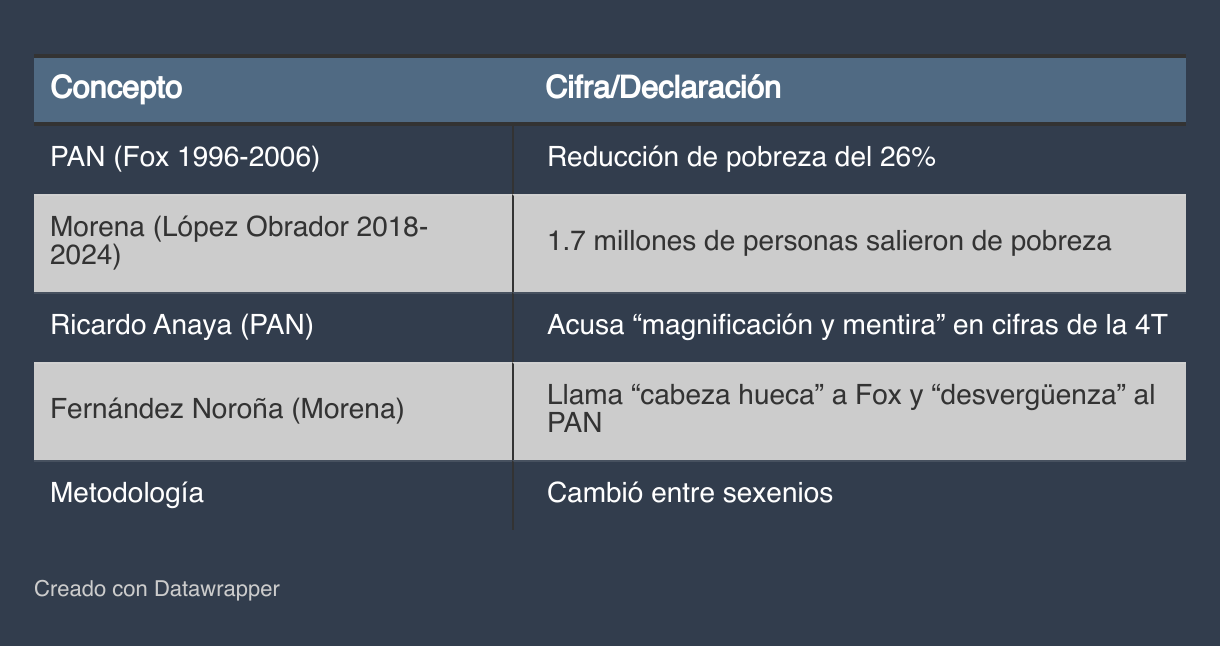Image resolution: width=1220 pixels, height=646 pixels.
Task: Click the Reducción de pobreza del 26% cell
Action: click(849, 158)
